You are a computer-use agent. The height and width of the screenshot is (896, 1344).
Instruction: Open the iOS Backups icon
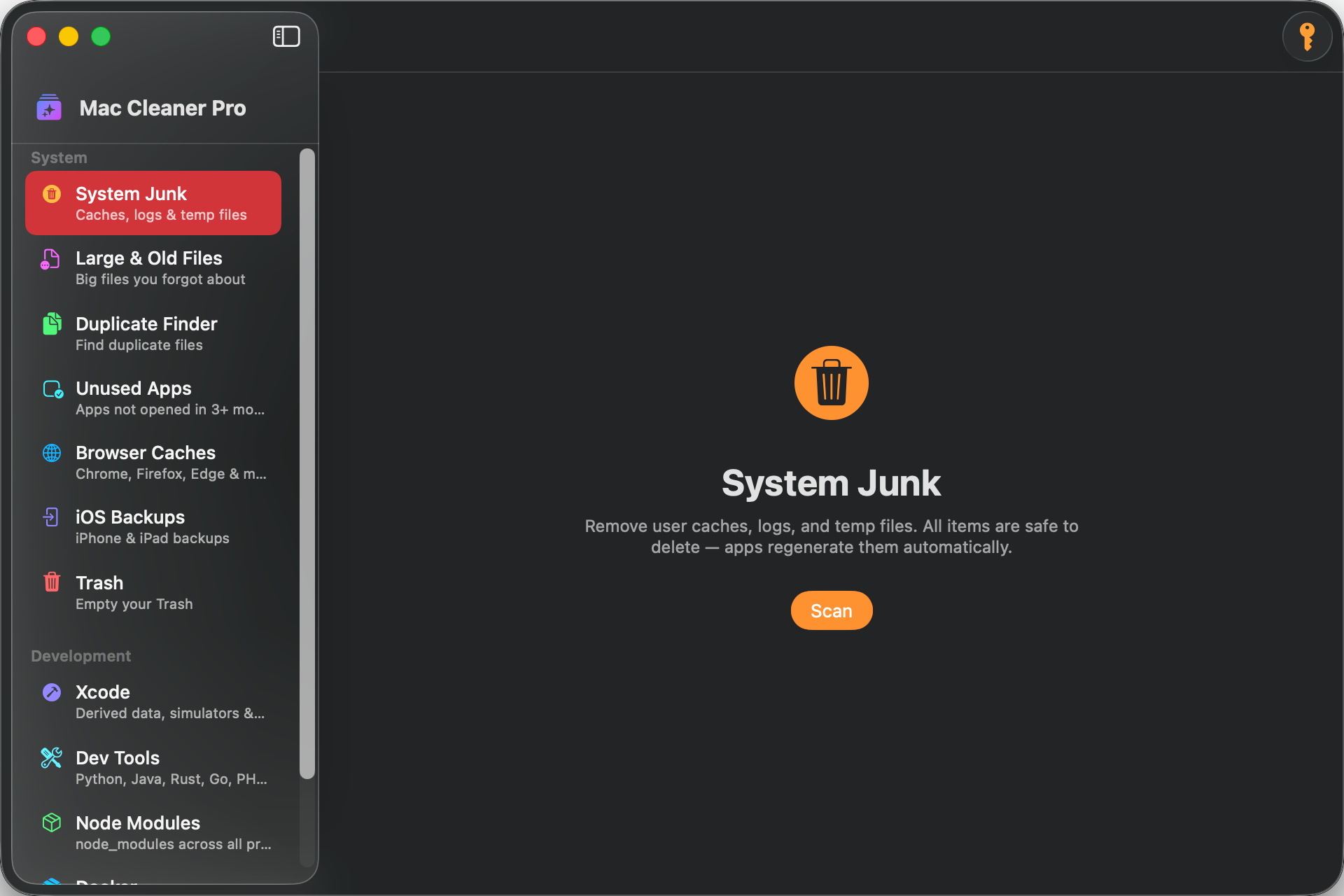point(50,517)
